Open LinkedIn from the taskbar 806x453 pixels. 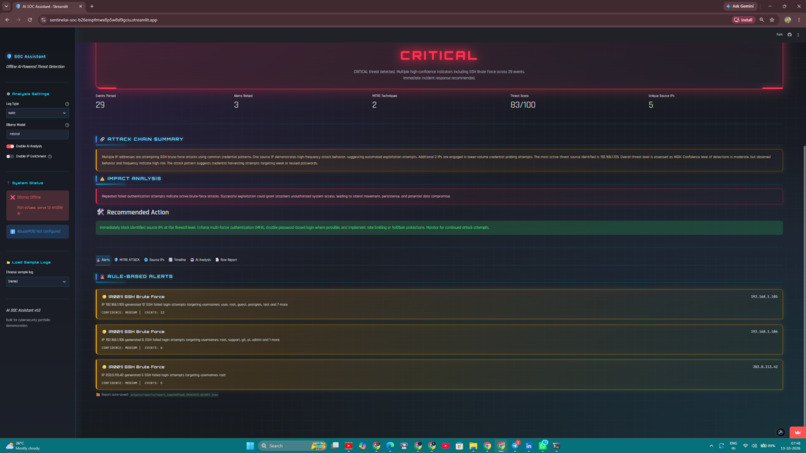(528, 446)
